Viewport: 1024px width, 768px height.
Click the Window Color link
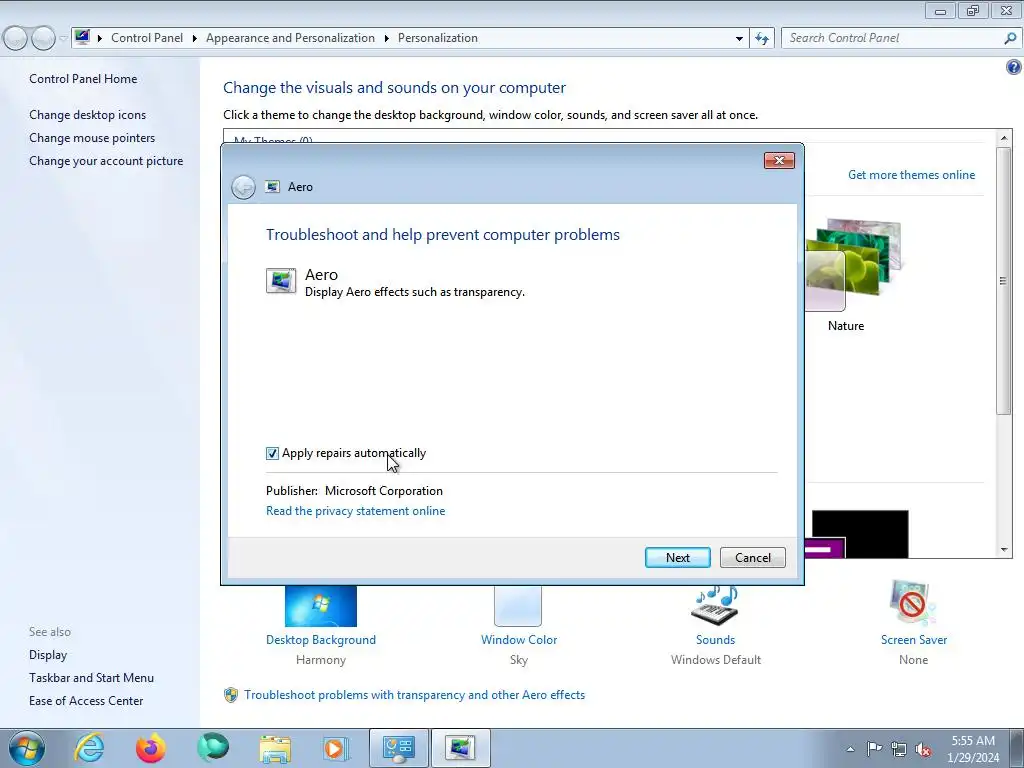point(519,640)
